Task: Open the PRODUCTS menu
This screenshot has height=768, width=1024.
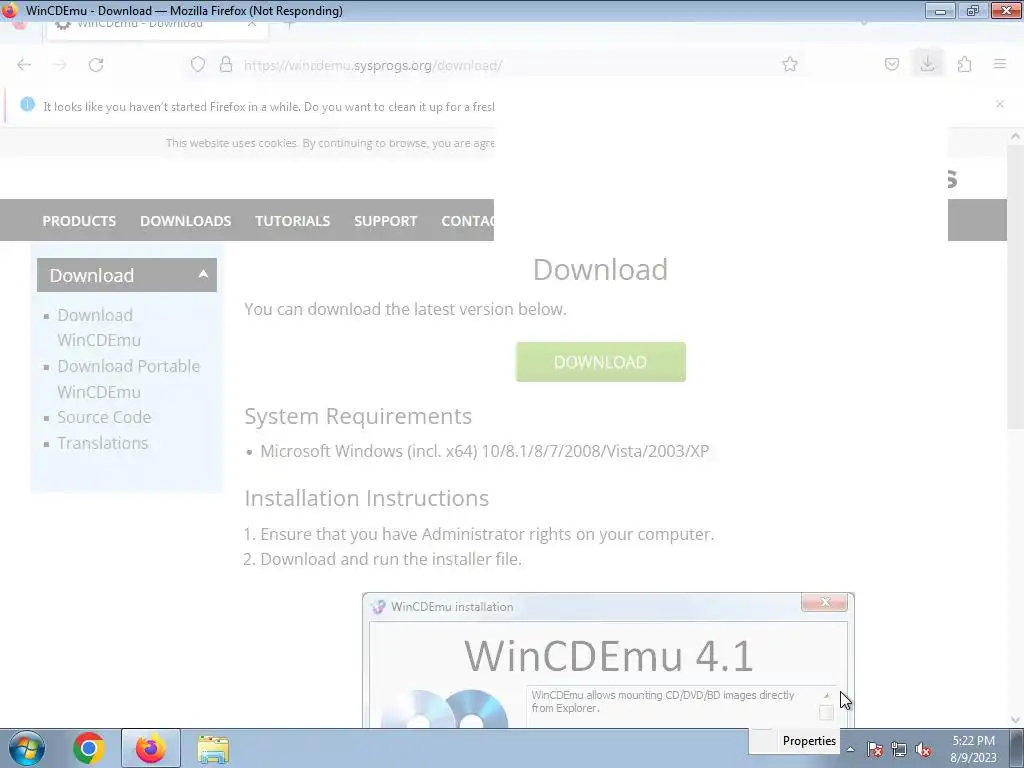Action: point(79,221)
